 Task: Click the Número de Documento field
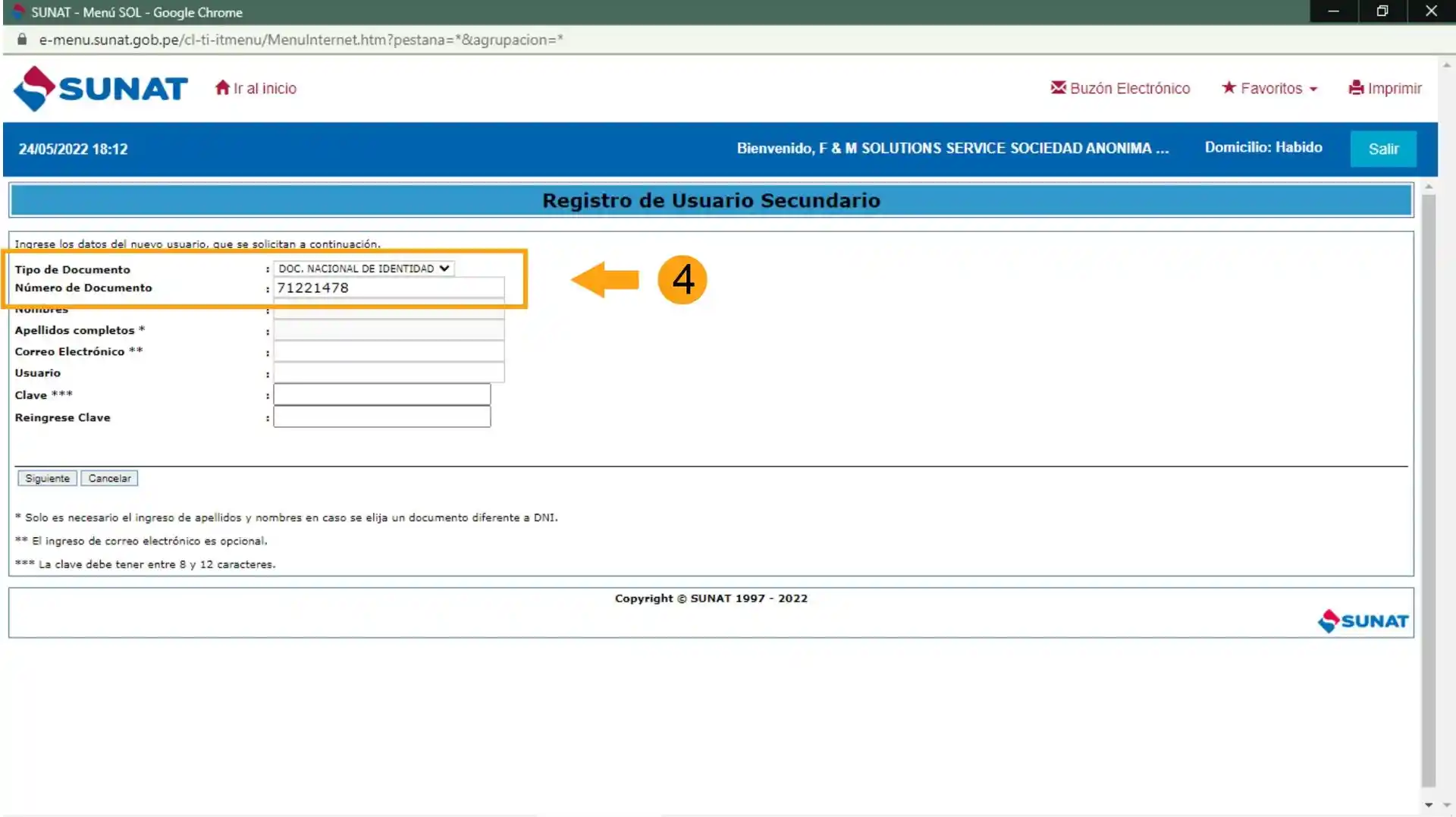point(388,288)
